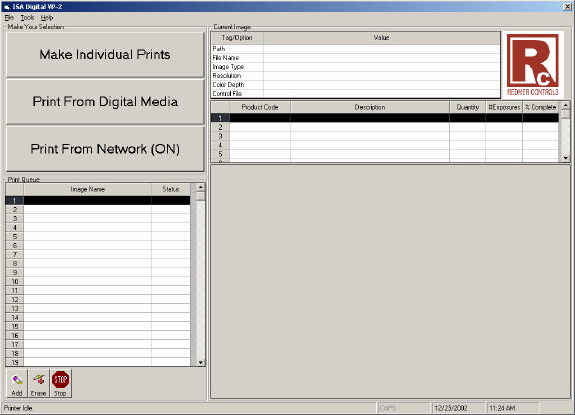Click the Add icon below print queue
This screenshot has width=575, height=415.
click(17, 384)
